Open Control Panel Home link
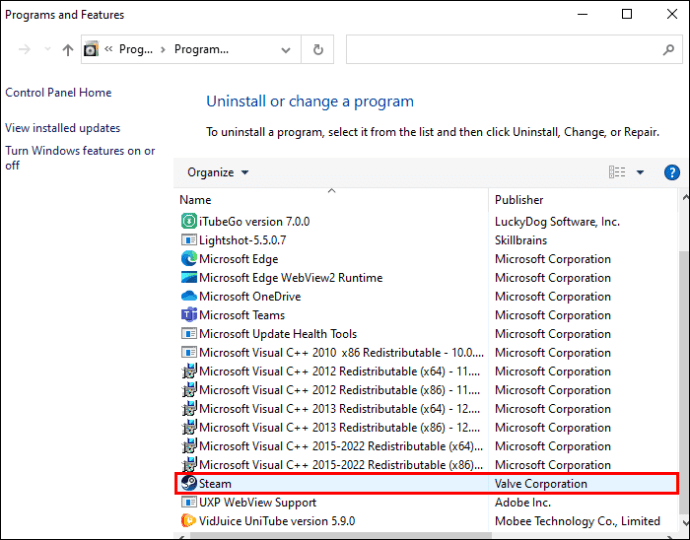This screenshot has height=540, width=690. click(58, 93)
